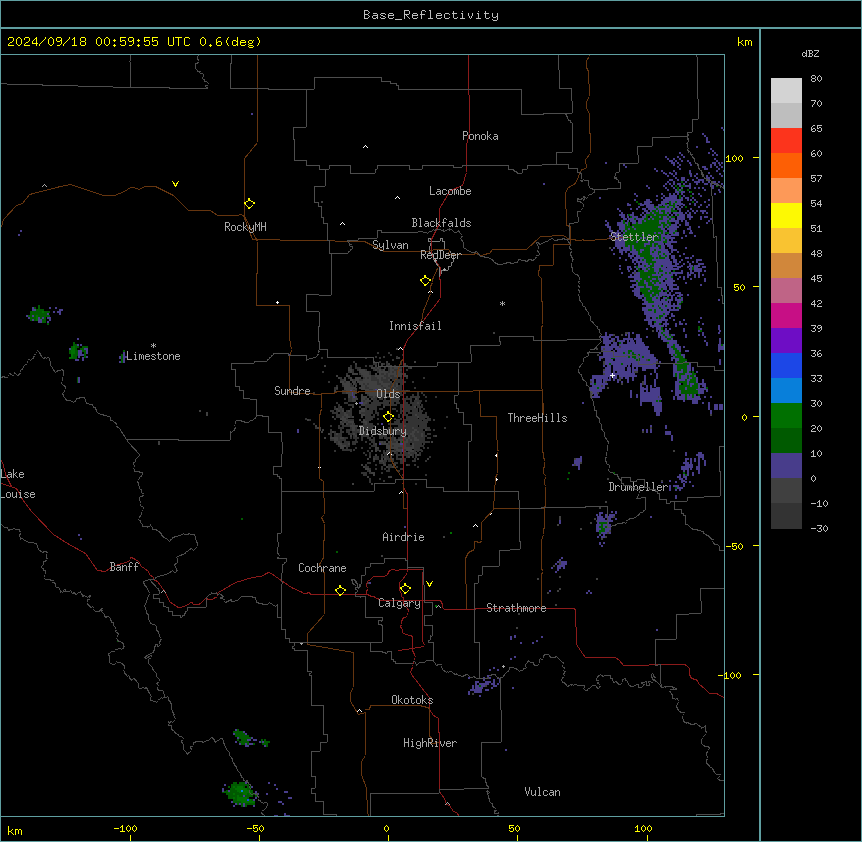Click the asterisk marker east of Innisfail
This screenshot has height=842, width=862.
click(x=502, y=303)
